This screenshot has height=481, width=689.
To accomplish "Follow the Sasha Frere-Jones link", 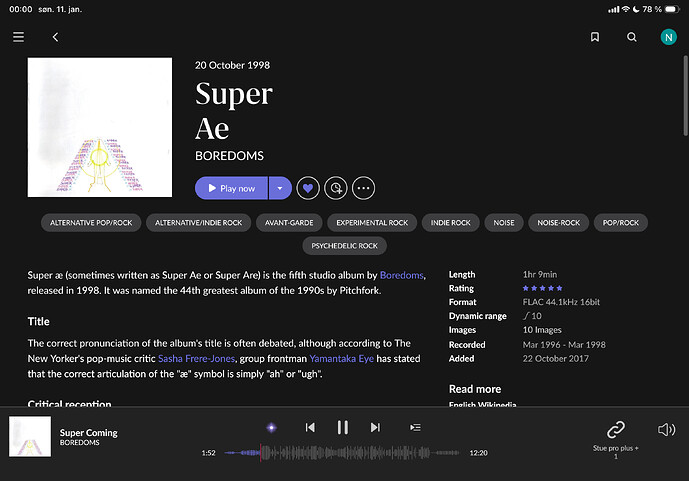I will 196,358.
